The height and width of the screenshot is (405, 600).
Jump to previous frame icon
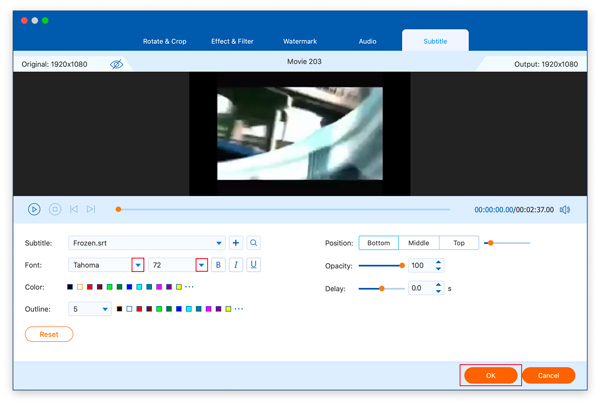[74, 209]
